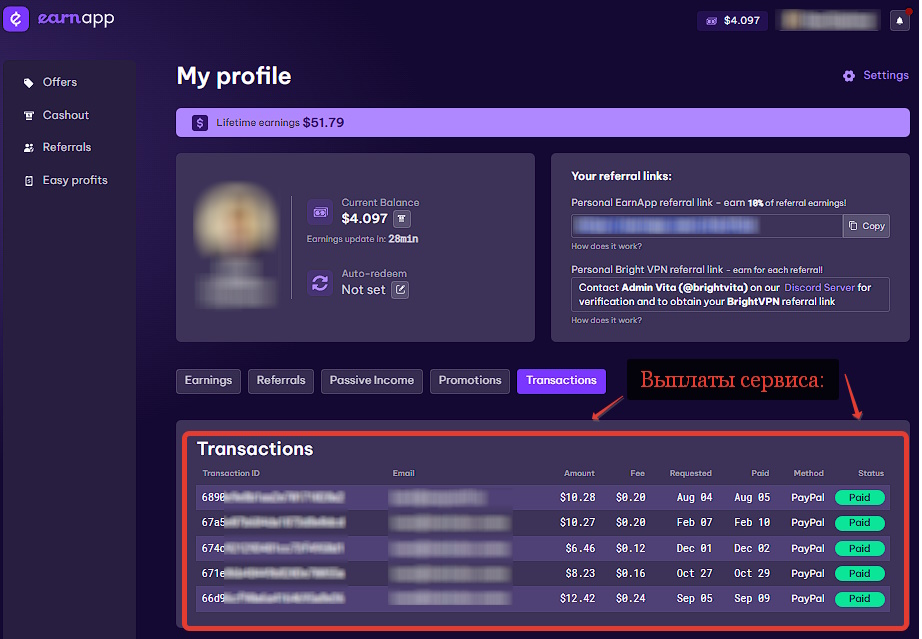Follow the Discord Server link
The height and width of the screenshot is (639, 922).
coord(819,287)
